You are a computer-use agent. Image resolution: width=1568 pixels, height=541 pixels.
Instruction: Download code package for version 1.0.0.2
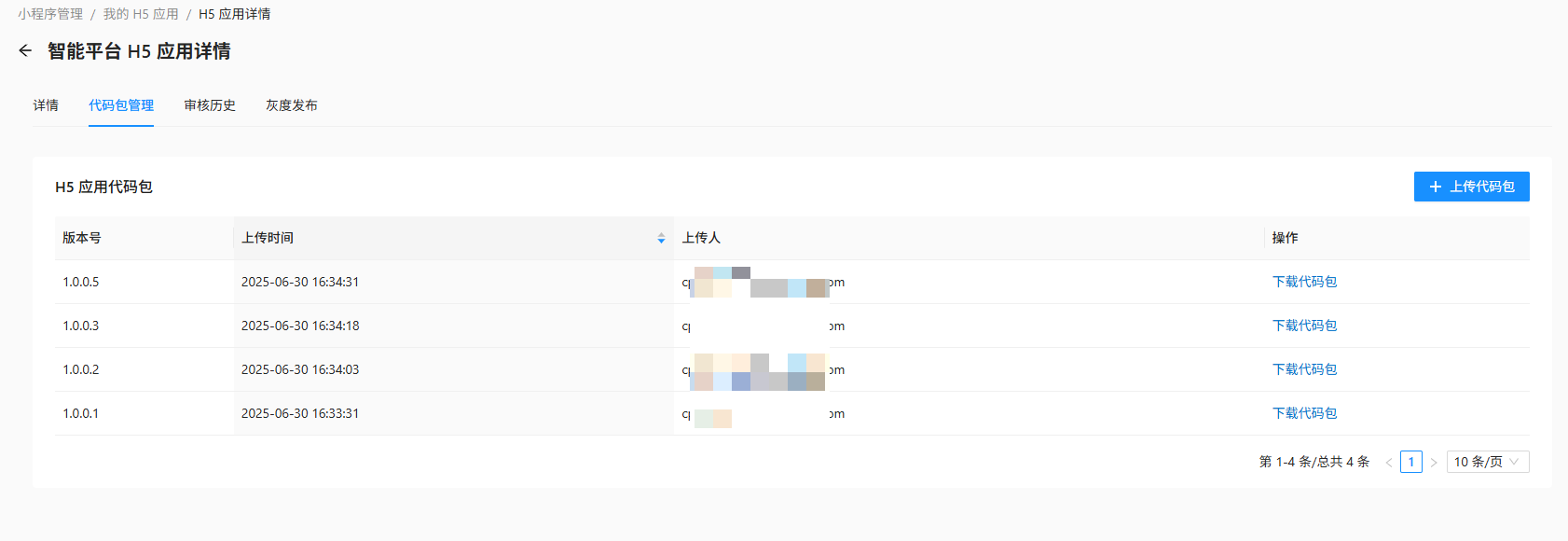[x=1304, y=369]
